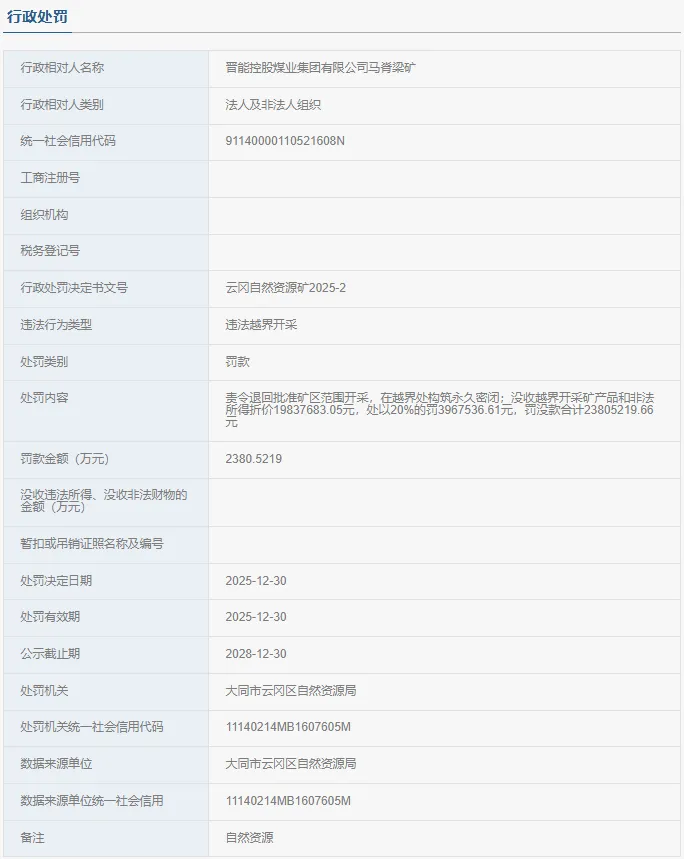Click the 处罚类别 label
Image resolution: width=684 pixels, height=859 pixels.
(44, 362)
